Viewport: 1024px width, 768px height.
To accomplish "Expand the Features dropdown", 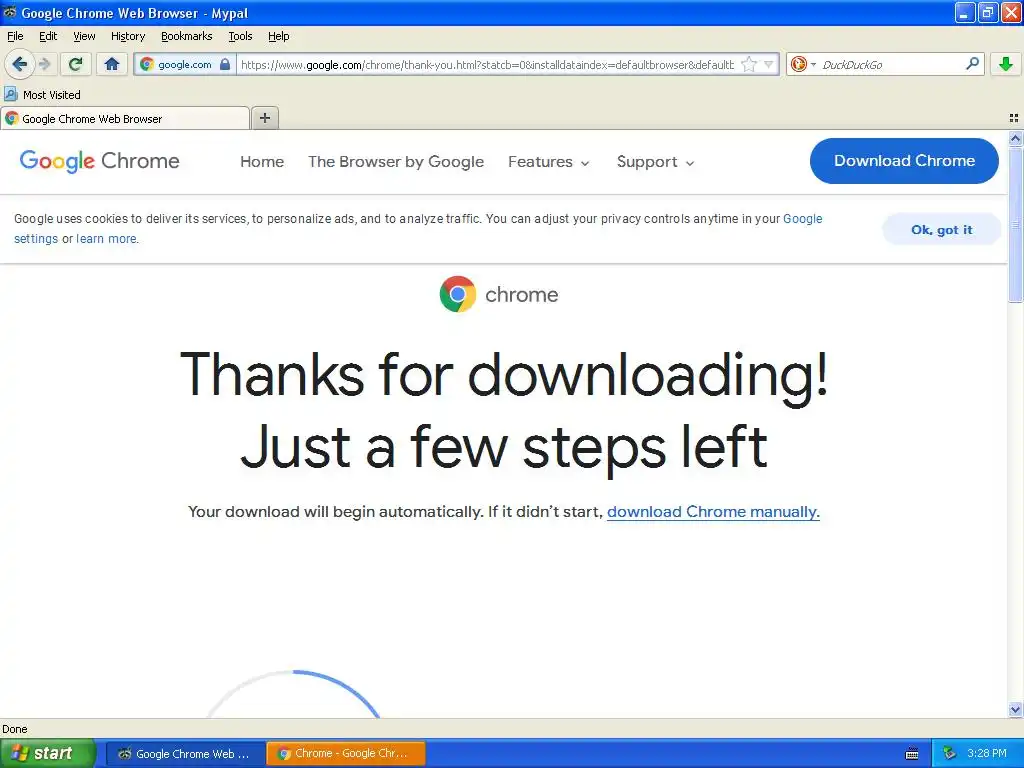I will pos(549,161).
